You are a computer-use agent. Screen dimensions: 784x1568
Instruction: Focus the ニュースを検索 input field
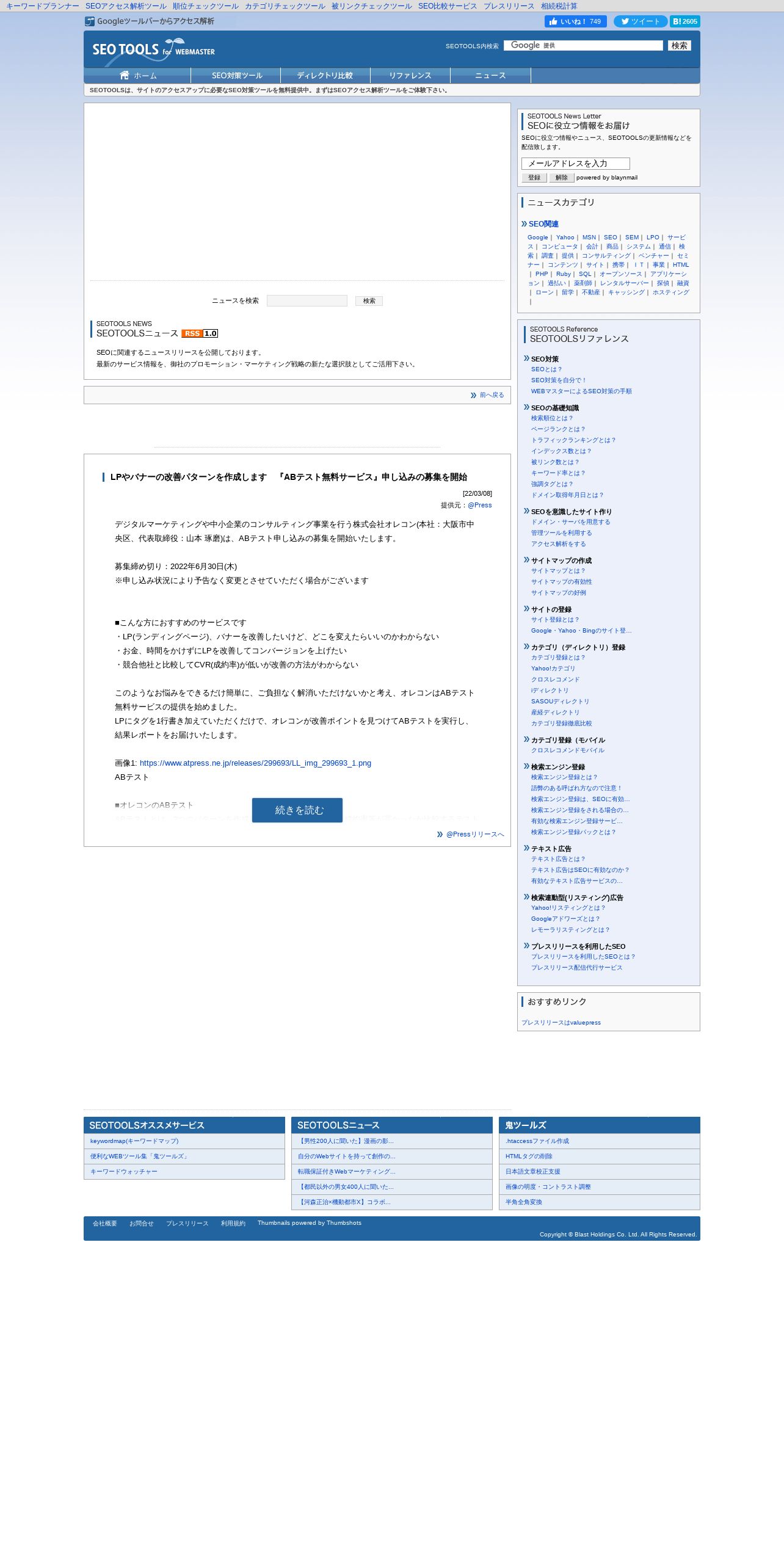[x=307, y=300]
